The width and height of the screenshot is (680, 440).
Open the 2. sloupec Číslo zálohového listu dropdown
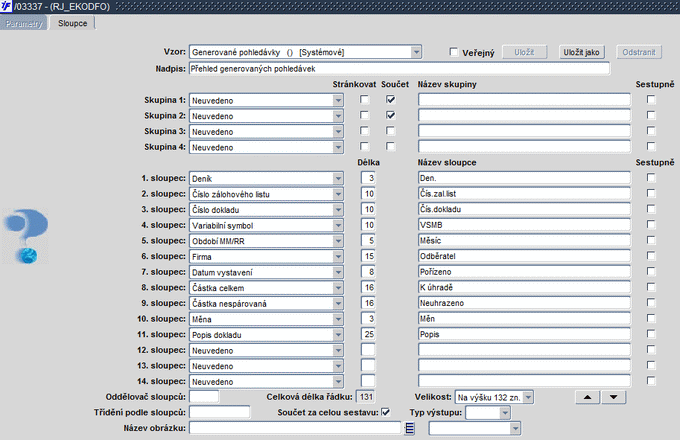click(x=338, y=194)
